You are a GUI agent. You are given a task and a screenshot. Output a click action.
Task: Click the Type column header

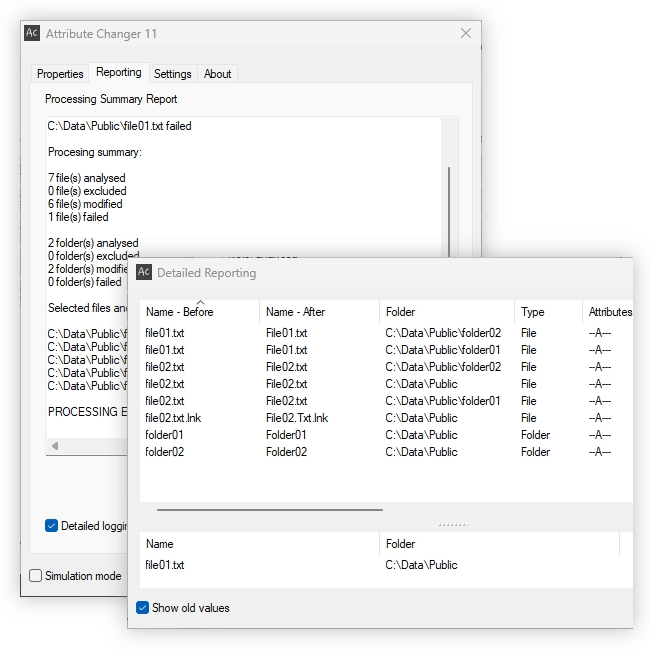click(548, 312)
